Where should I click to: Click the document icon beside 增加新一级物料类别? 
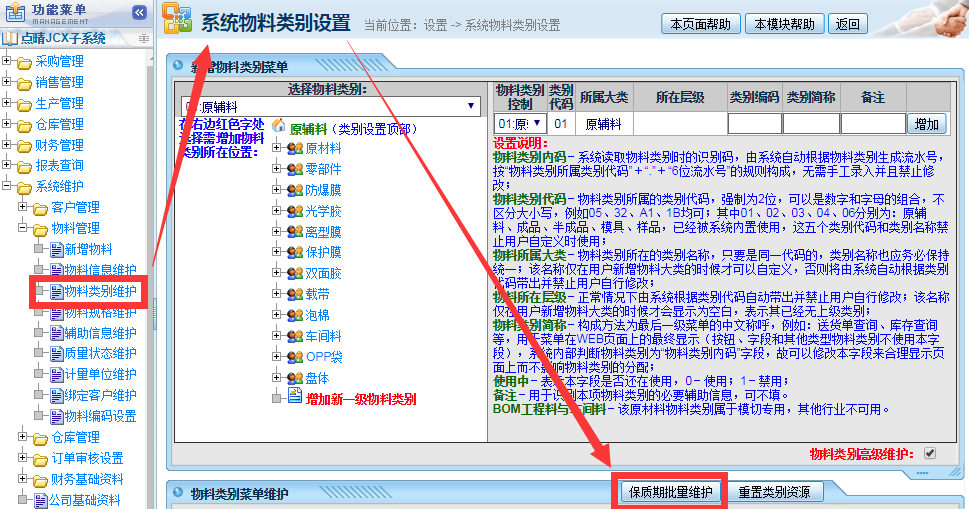coord(295,396)
